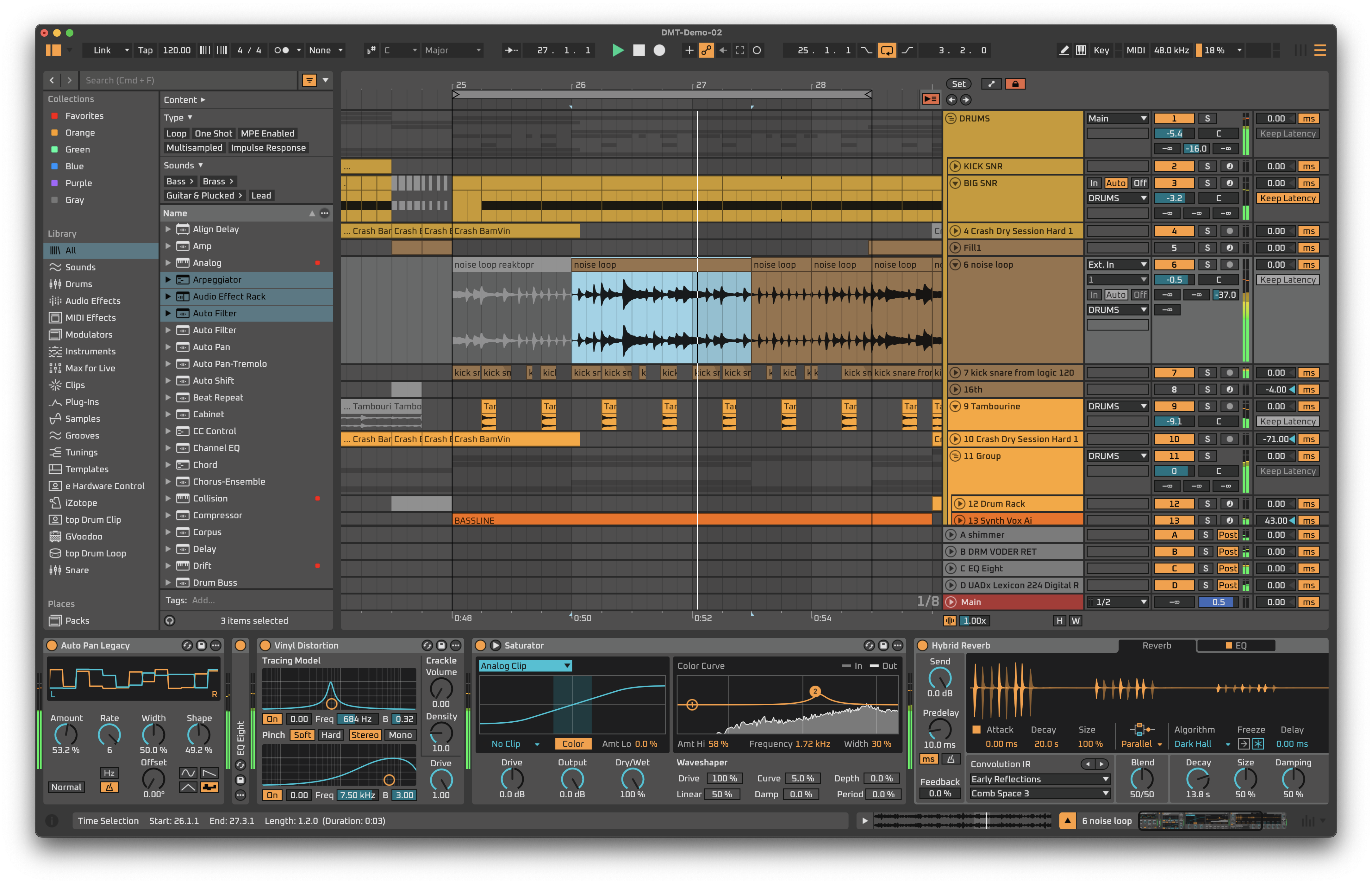The height and width of the screenshot is (884, 1372).
Task: Open the Analog Clip curve dropdown
Action: pyautogui.click(x=525, y=666)
